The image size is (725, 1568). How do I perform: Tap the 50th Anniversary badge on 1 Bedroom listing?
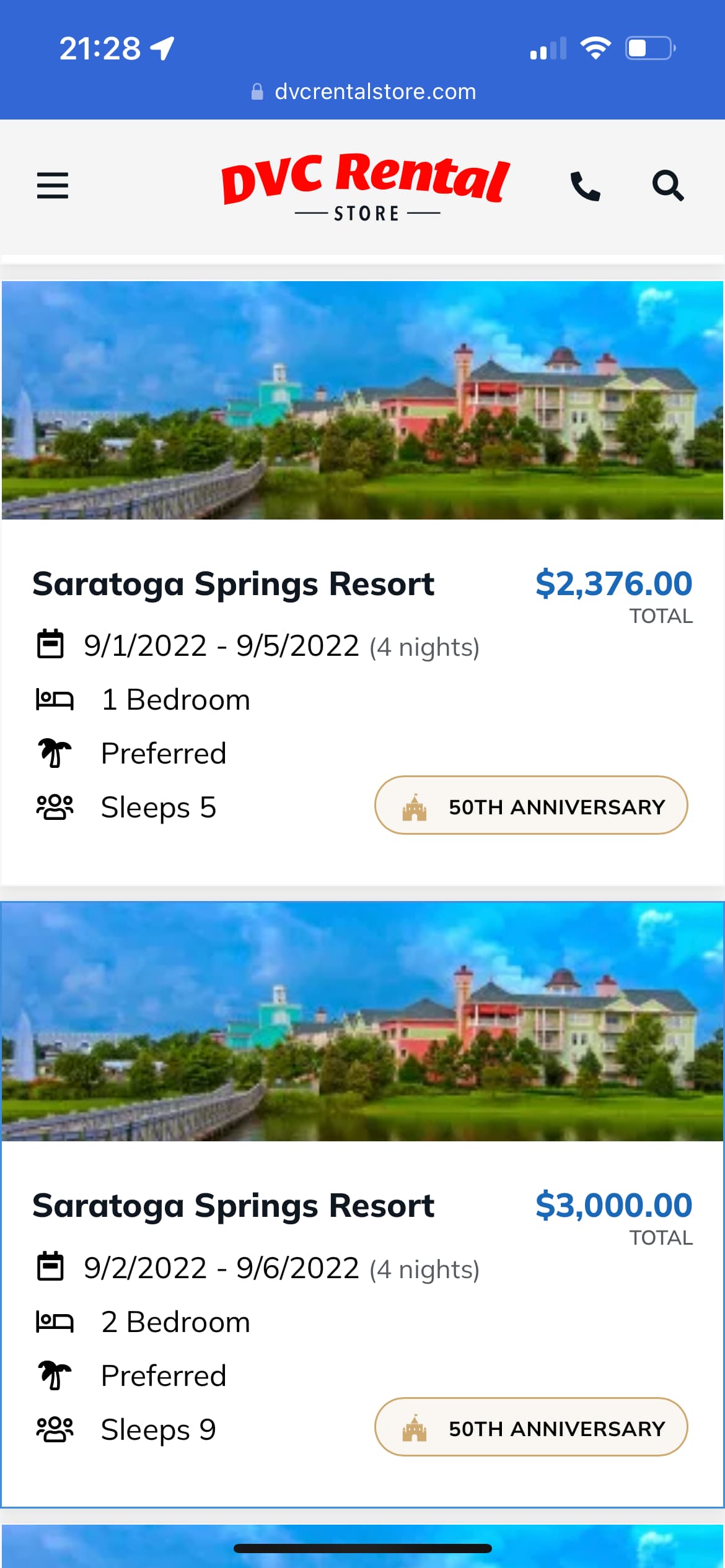point(531,806)
